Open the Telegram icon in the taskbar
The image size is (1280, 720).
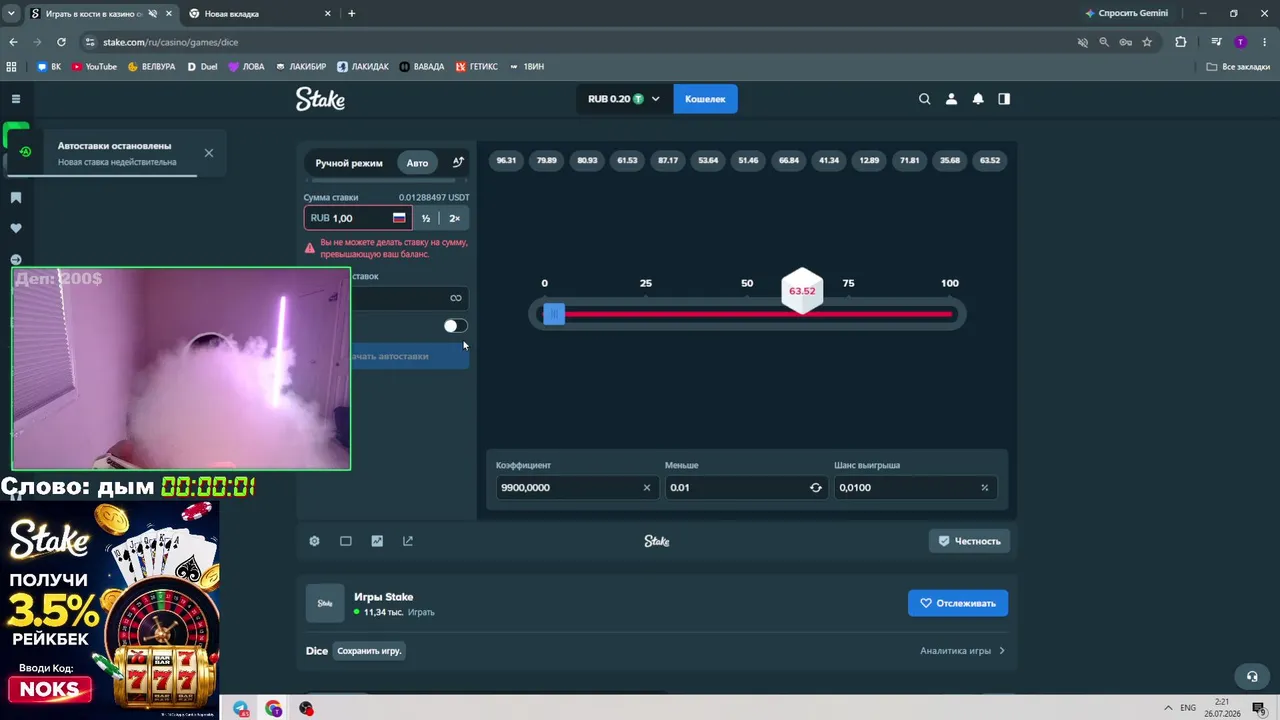241,708
